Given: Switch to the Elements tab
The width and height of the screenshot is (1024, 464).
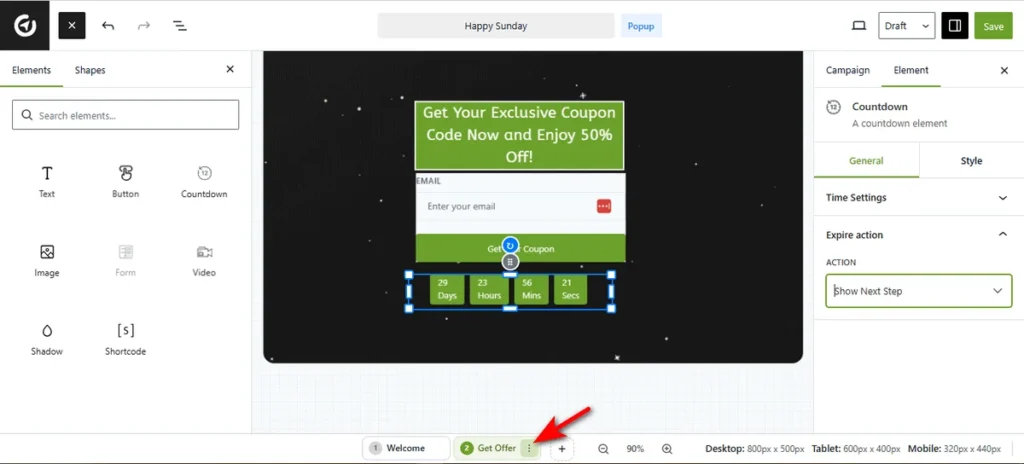Looking at the screenshot, I should pos(31,70).
